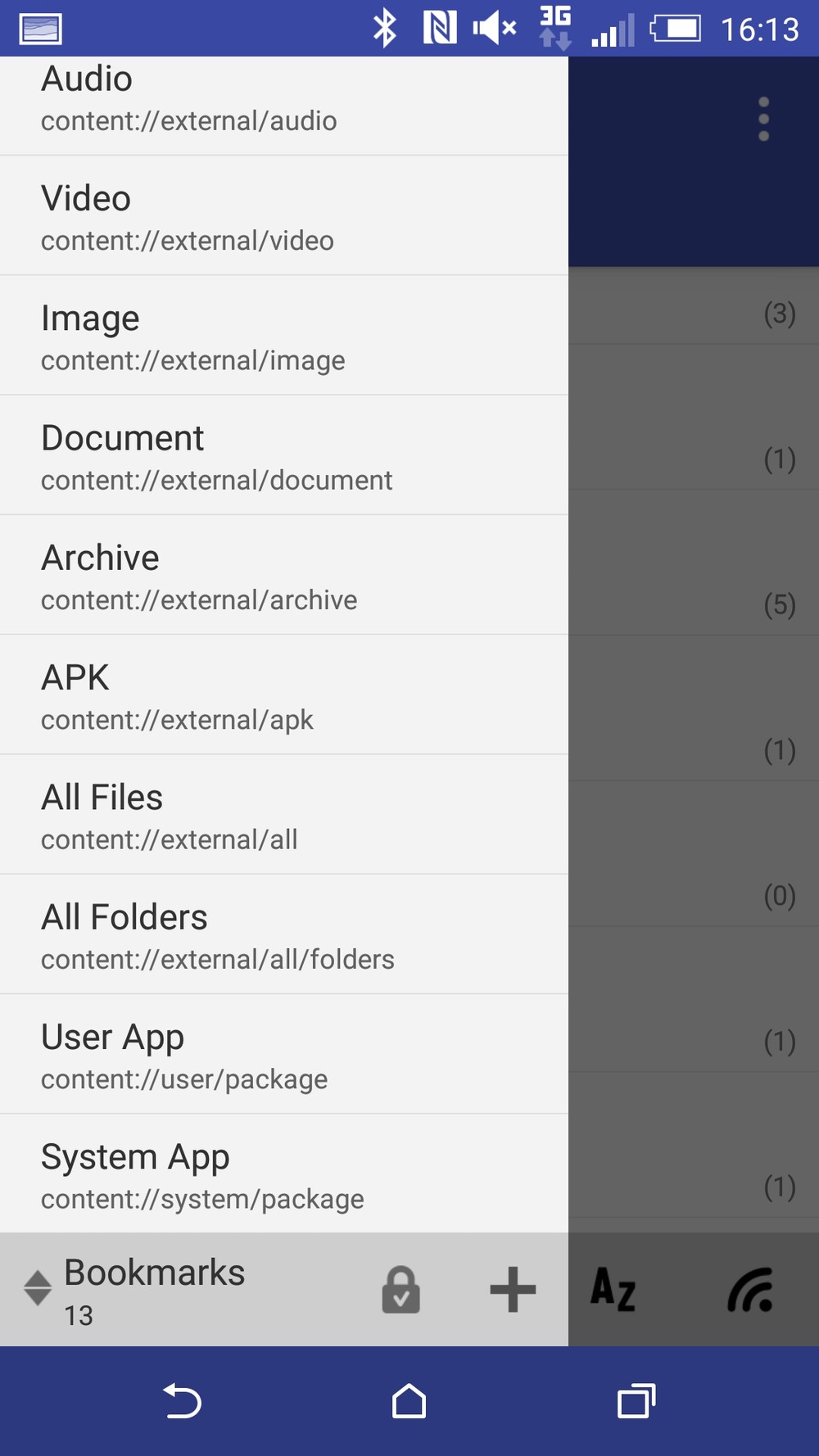Open the Audio bookmark
819x1456 pixels.
pyautogui.click(x=283, y=98)
